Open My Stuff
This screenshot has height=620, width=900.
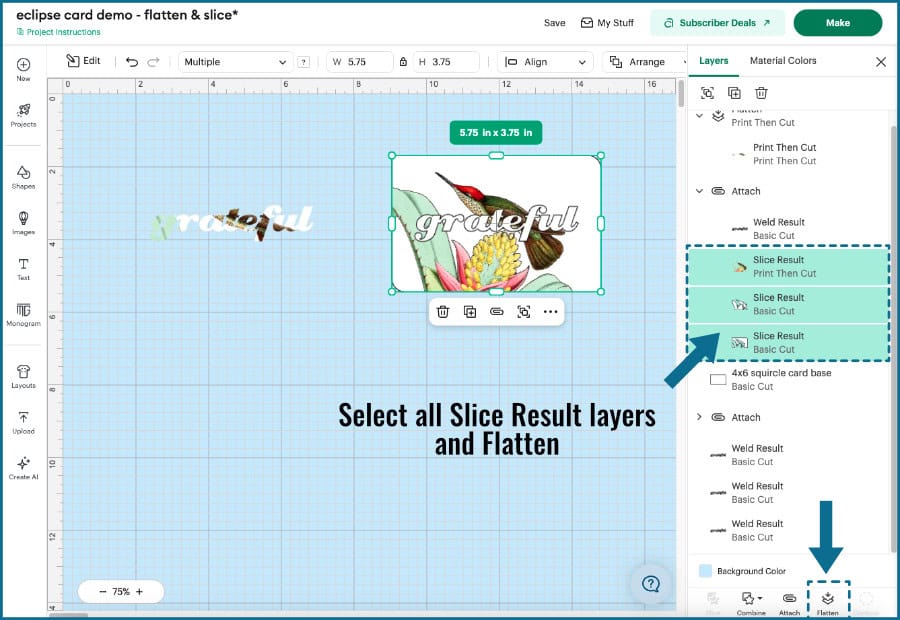tap(607, 23)
